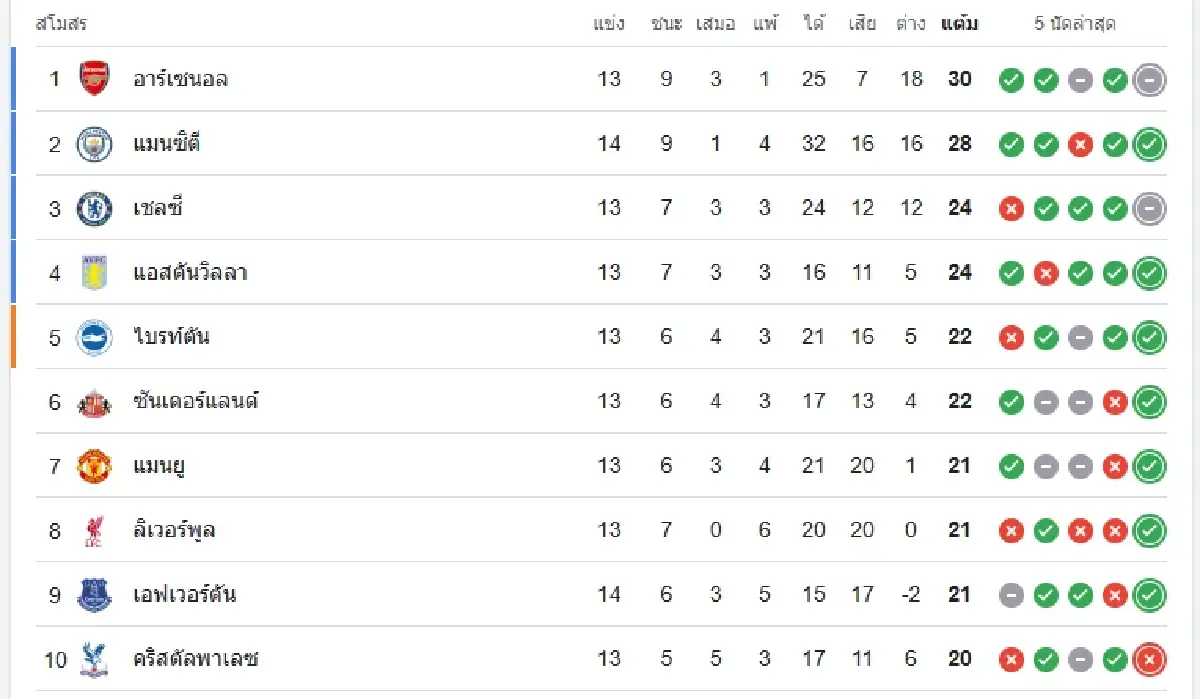The height and width of the screenshot is (699, 1200).
Task: Click the สโมสร club column header
Action: [x=61, y=24]
